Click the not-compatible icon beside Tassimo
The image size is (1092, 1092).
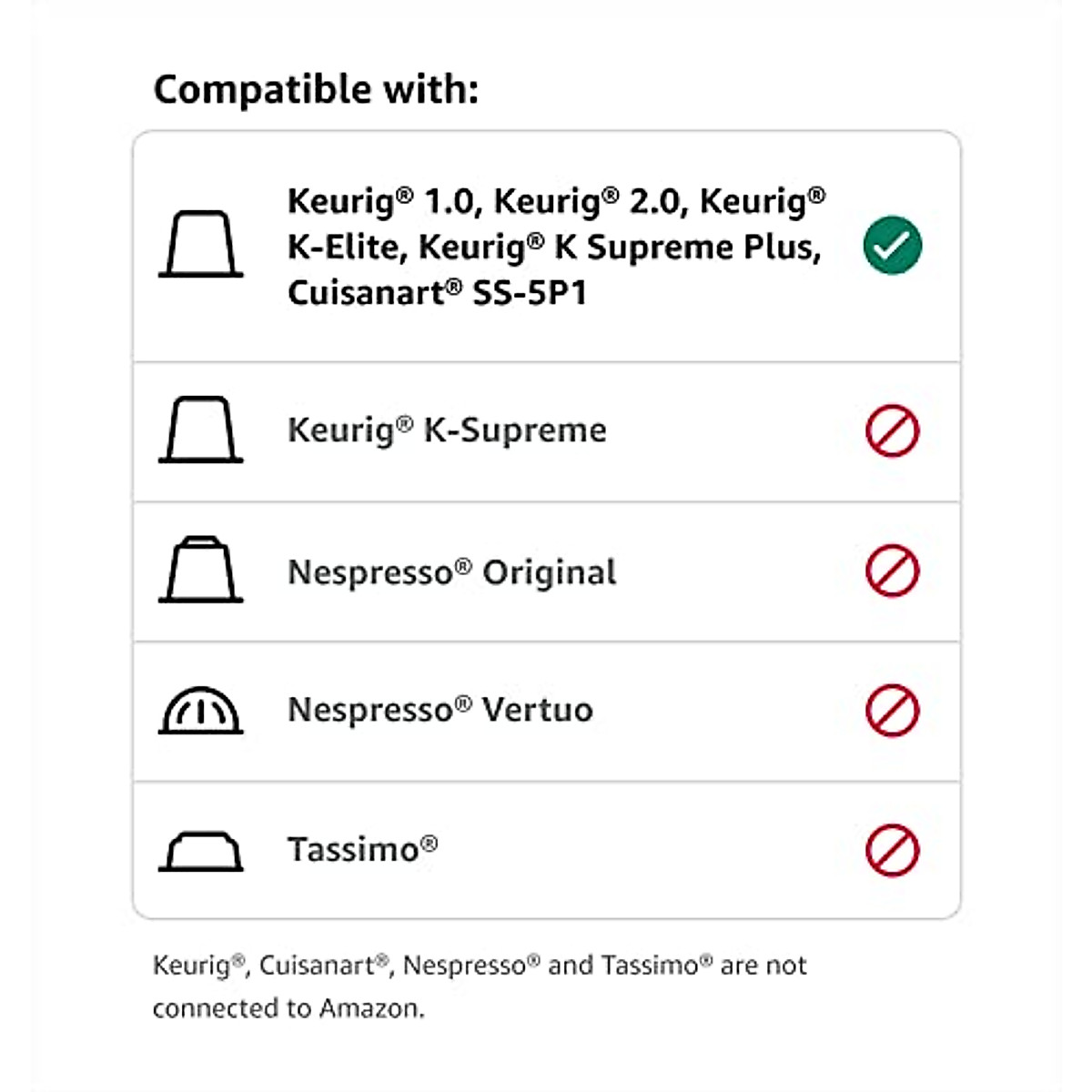tap(892, 850)
